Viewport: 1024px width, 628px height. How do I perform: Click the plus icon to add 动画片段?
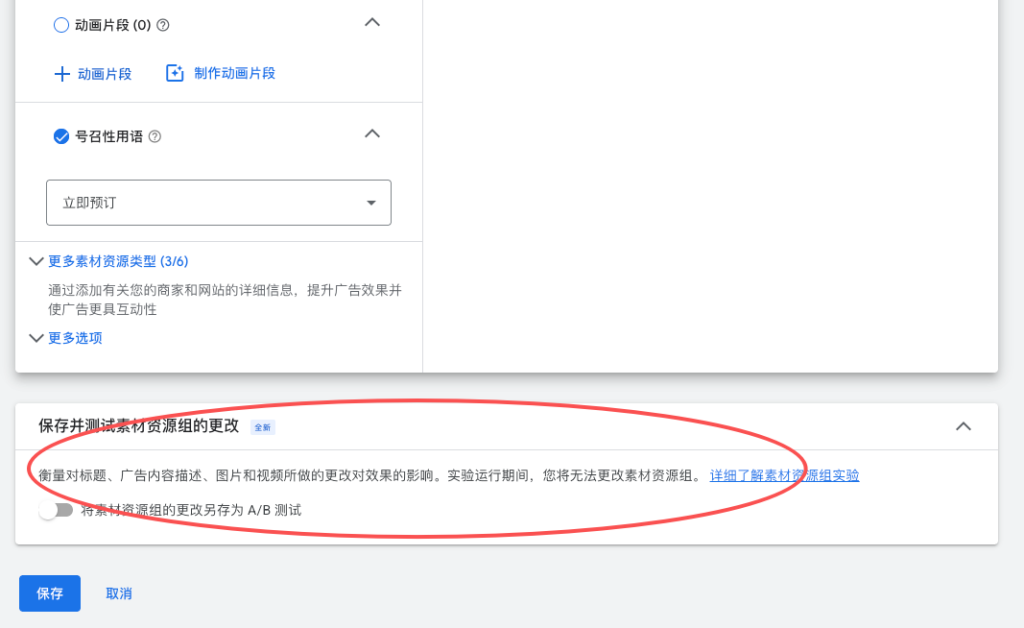[x=62, y=74]
